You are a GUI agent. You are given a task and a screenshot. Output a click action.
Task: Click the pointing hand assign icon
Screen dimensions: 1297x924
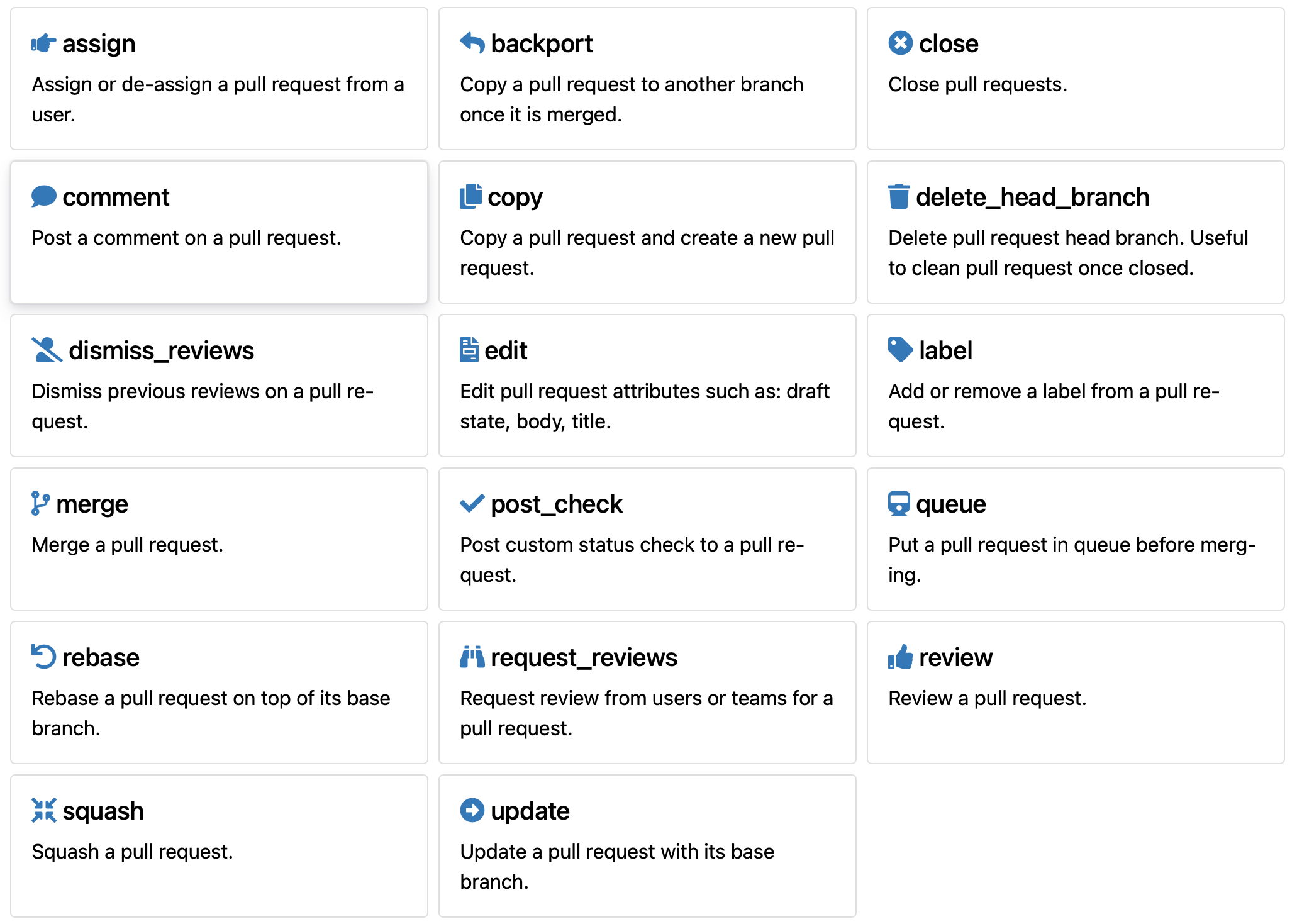pos(43,43)
